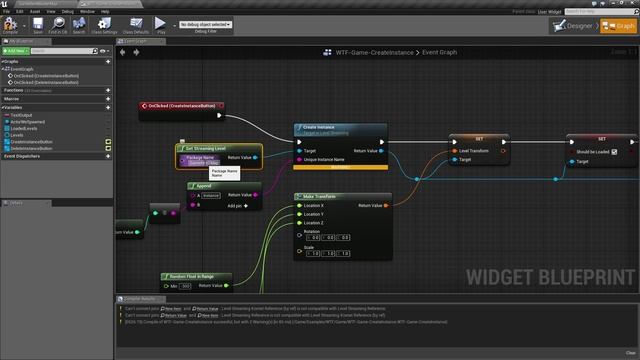Viewport: 640px width, 360px height.
Task: Click the Event Graph breadcrumb
Action: tap(440, 52)
